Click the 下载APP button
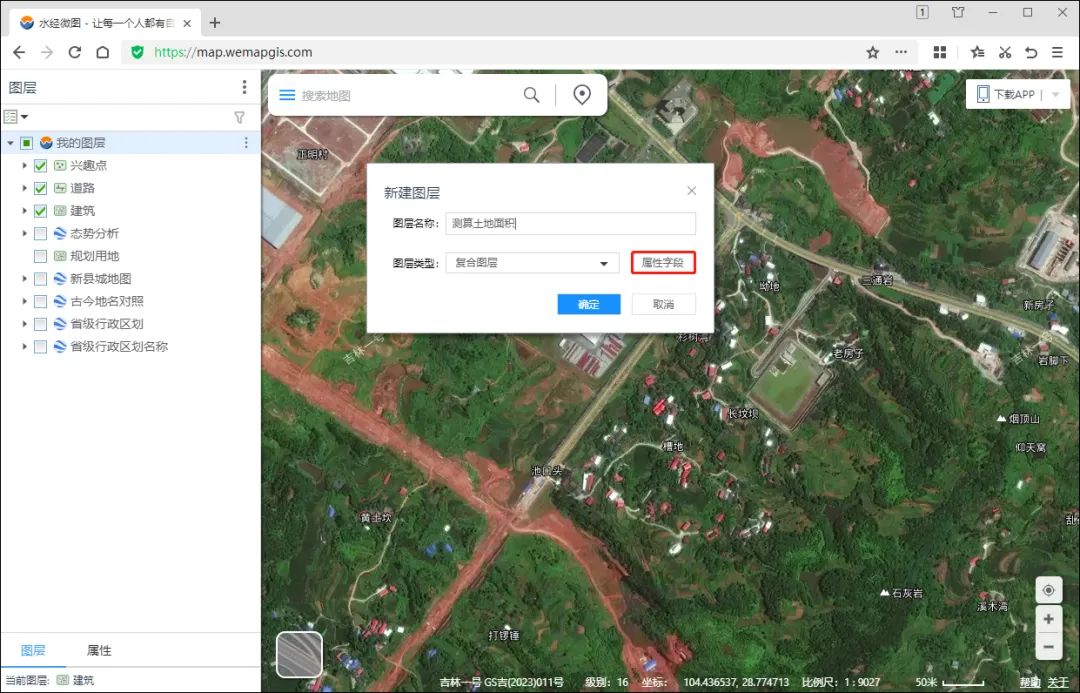The height and width of the screenshot is (693, 1080). (1006, 94)
